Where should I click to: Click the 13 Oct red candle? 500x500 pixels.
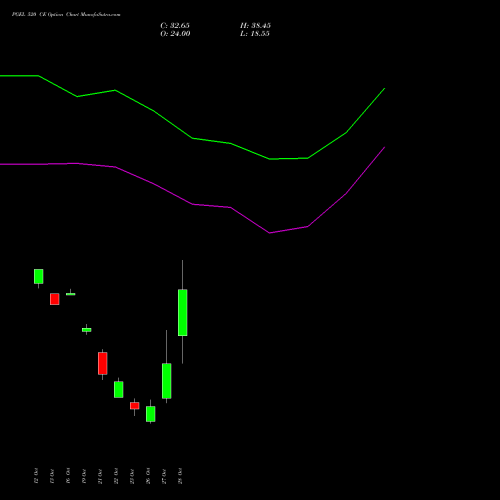coord(54,299)
